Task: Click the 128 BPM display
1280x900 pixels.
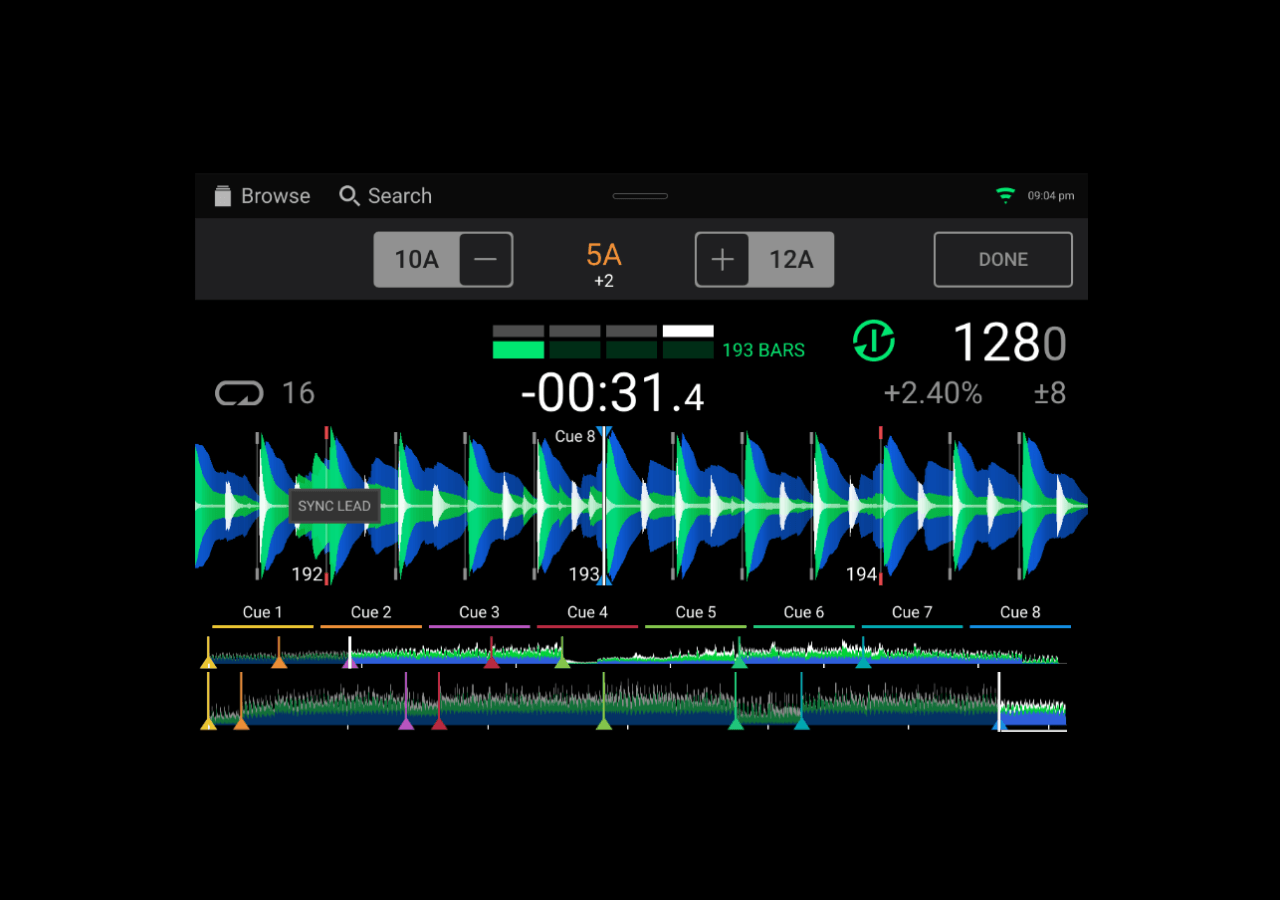Action: pos(1008,343)
